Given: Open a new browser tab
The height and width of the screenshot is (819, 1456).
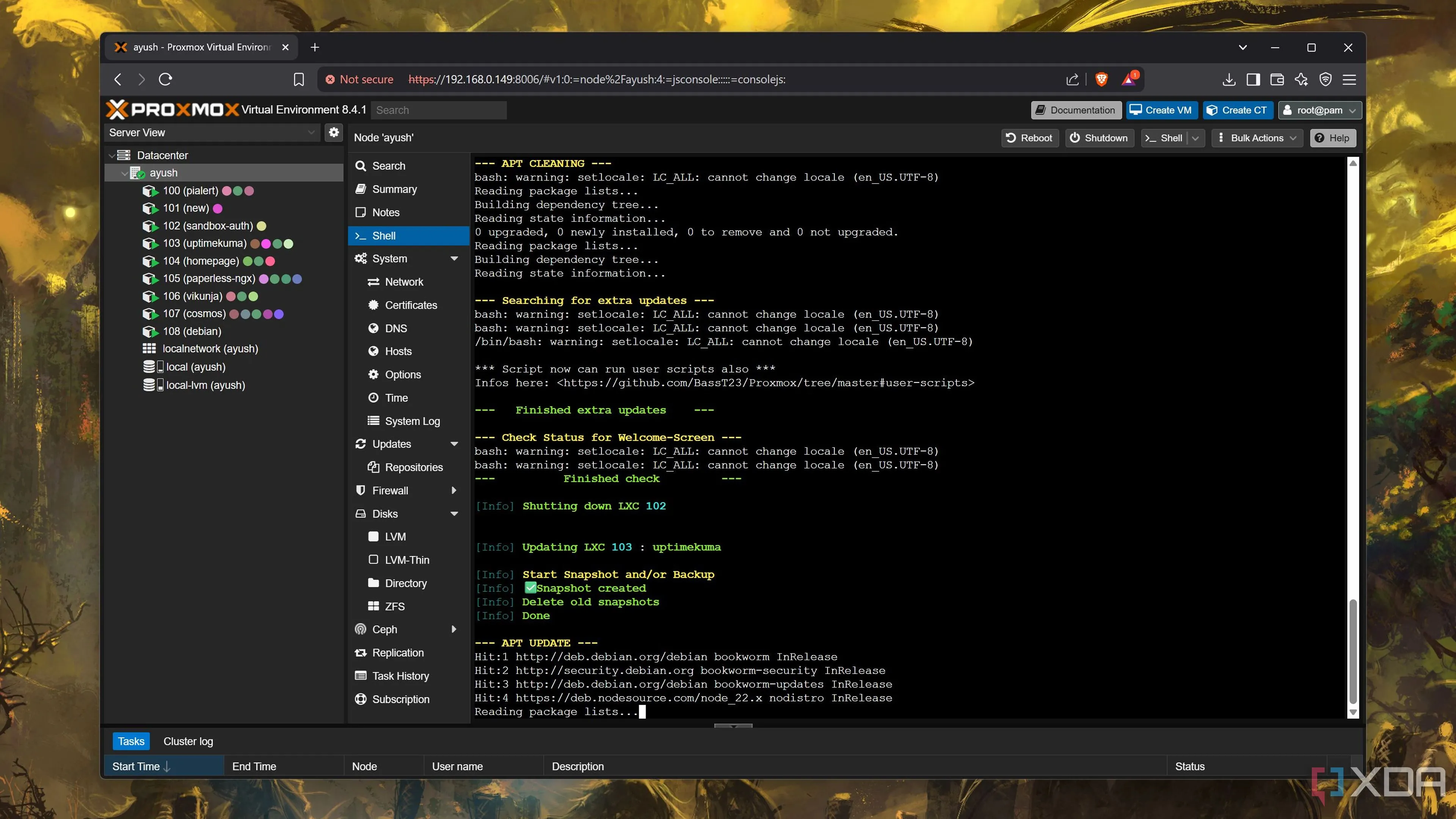Looking at the screenshot, I should [315, 47].
